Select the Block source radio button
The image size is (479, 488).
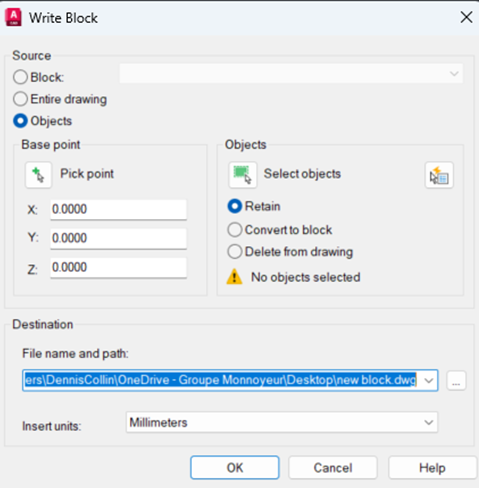click(20, 77)
